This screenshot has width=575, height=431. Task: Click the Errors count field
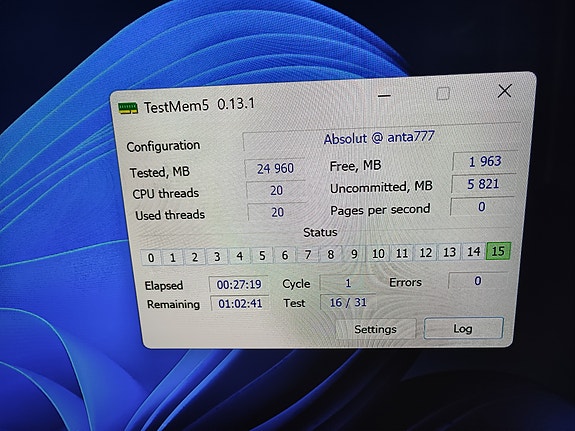[x=478, y=281]
